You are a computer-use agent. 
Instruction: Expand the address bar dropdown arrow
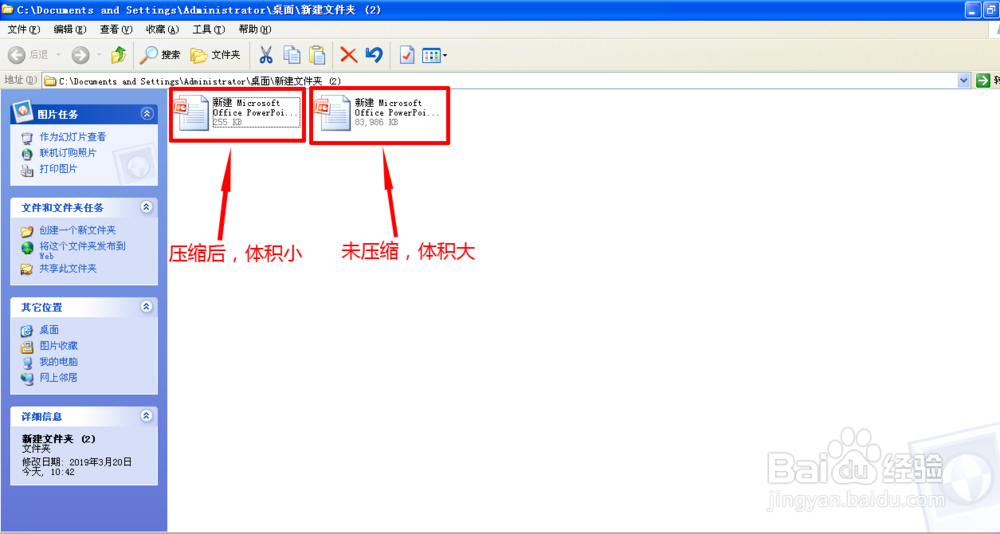coord(964,81)
